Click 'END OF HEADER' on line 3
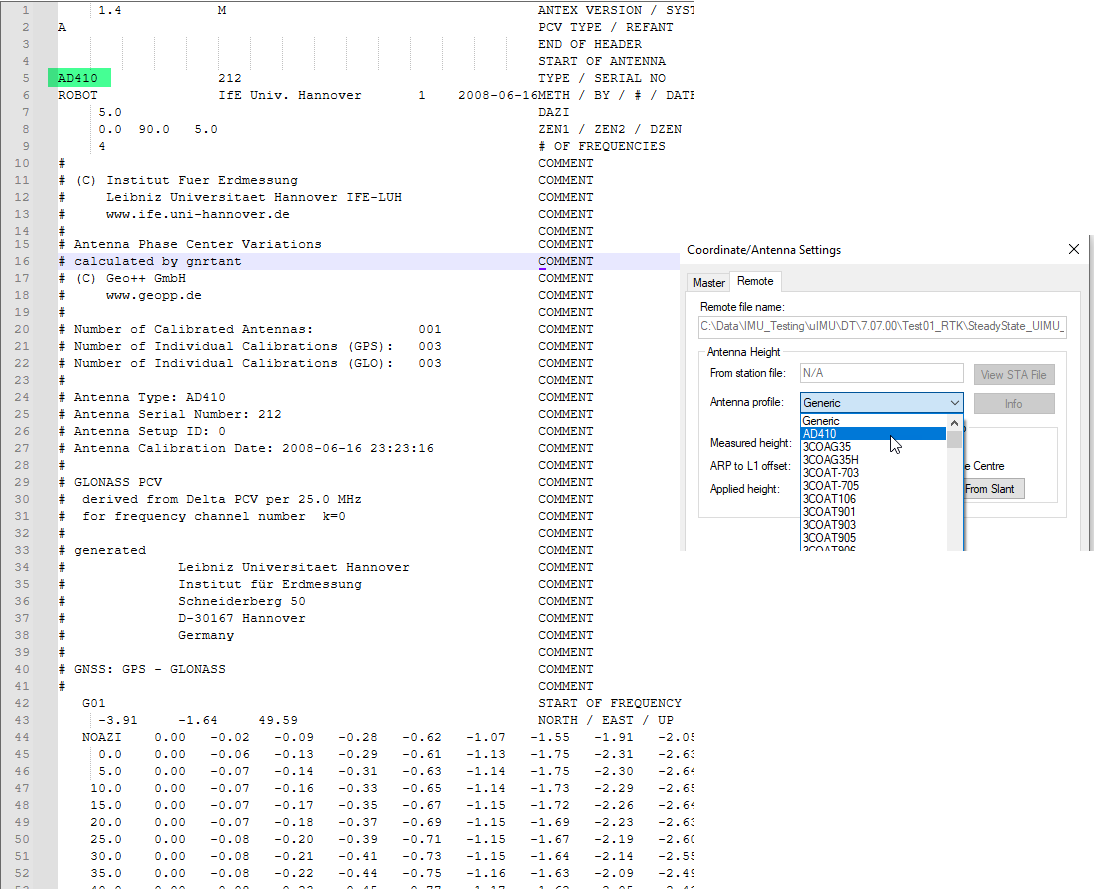 pyautogui.click(x=590, y=44)
